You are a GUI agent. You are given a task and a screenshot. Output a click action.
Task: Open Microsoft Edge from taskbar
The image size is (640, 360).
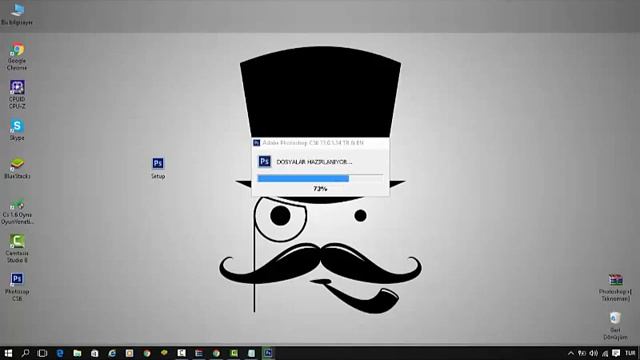click(60, 353)
